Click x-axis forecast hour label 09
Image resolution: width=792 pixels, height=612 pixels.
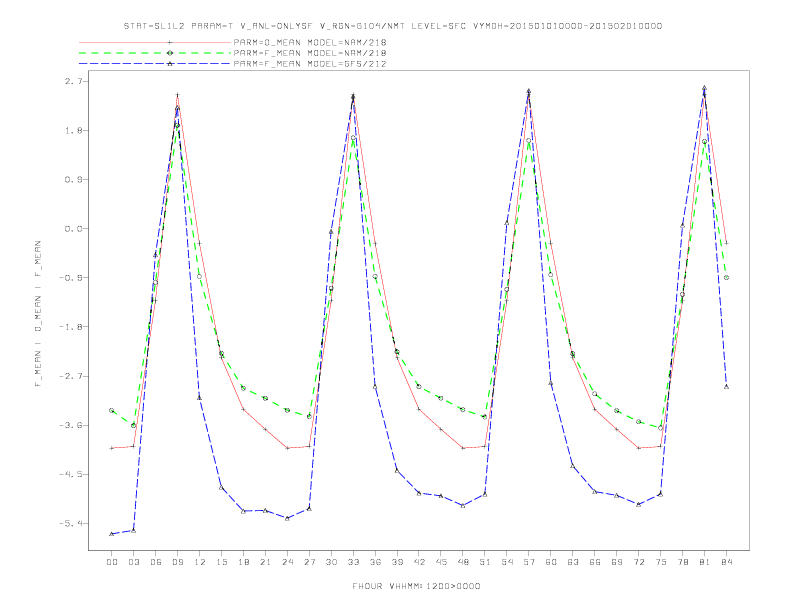pyautogui.click(x=177, y=562)
